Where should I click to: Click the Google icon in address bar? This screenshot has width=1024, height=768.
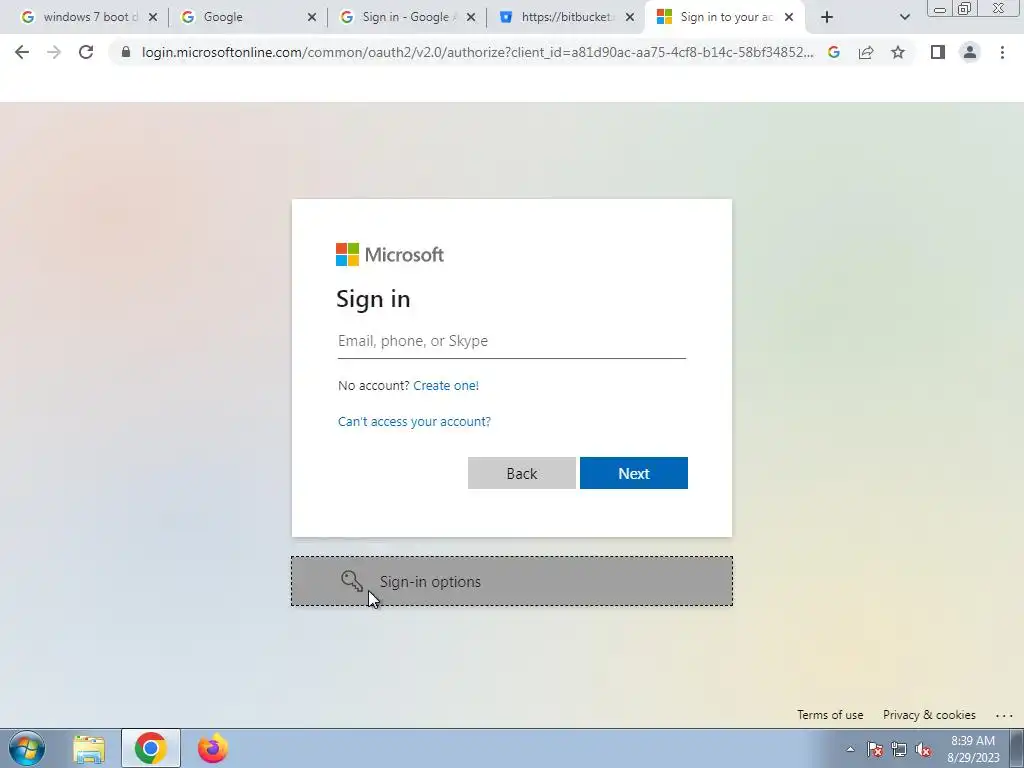point(833,52)
